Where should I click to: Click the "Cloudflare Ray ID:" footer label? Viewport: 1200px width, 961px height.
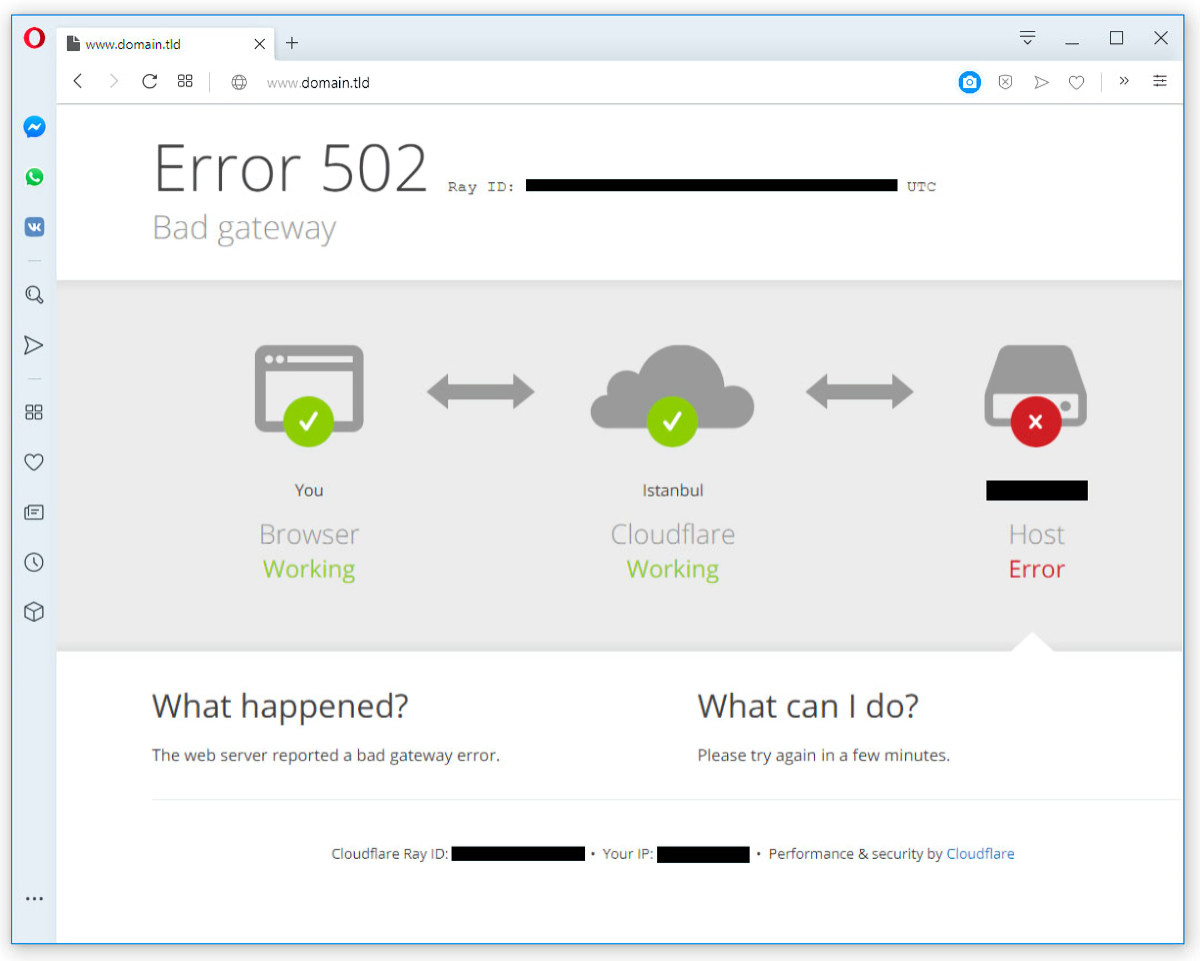(390, 854)
